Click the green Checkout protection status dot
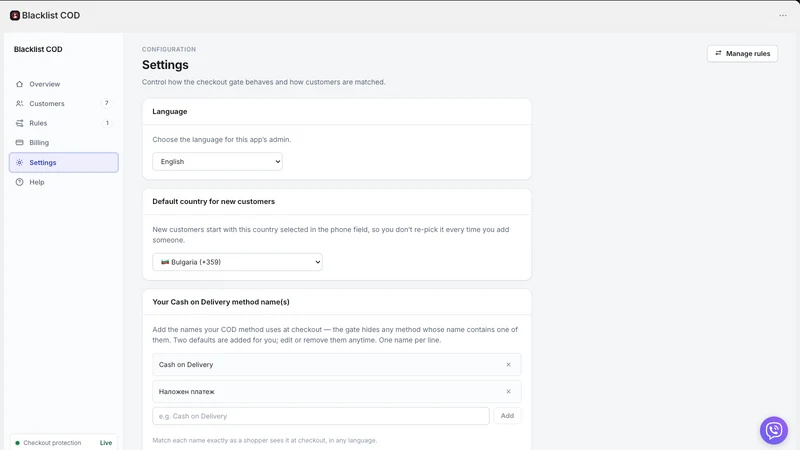800x450 pixels. [x=17, y=443]
